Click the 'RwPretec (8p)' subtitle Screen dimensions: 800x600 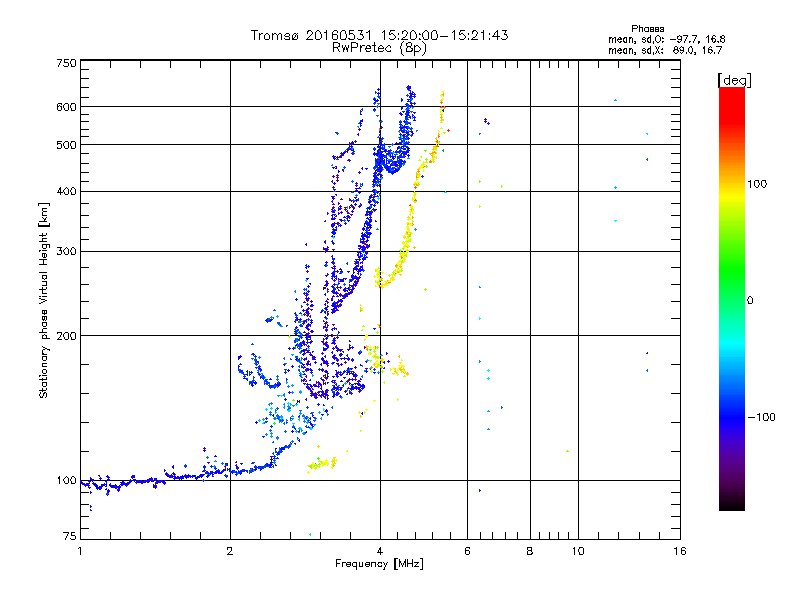click(x=379, y=48)
